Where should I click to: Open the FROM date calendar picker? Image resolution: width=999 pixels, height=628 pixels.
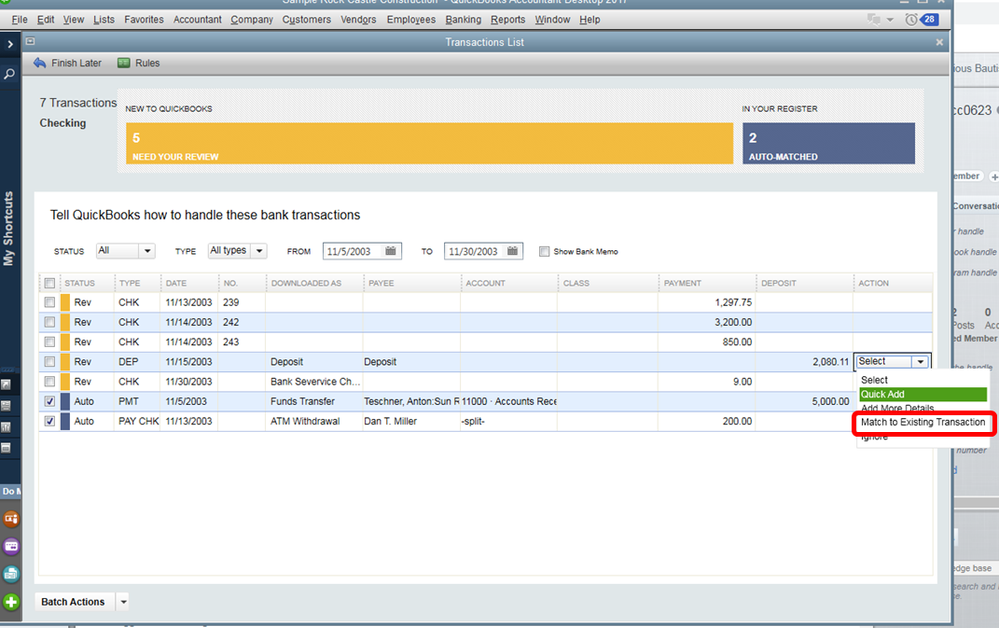pos(391,251)
